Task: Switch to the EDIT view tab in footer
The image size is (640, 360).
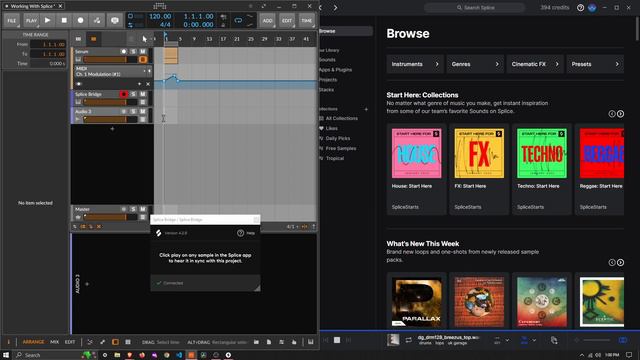Action: click(70, 342)
